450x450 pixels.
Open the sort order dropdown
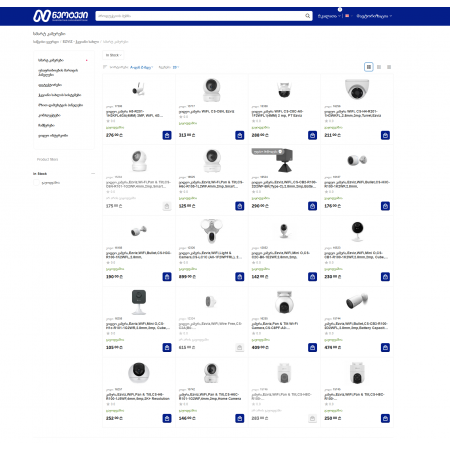[x=141, y=67]
